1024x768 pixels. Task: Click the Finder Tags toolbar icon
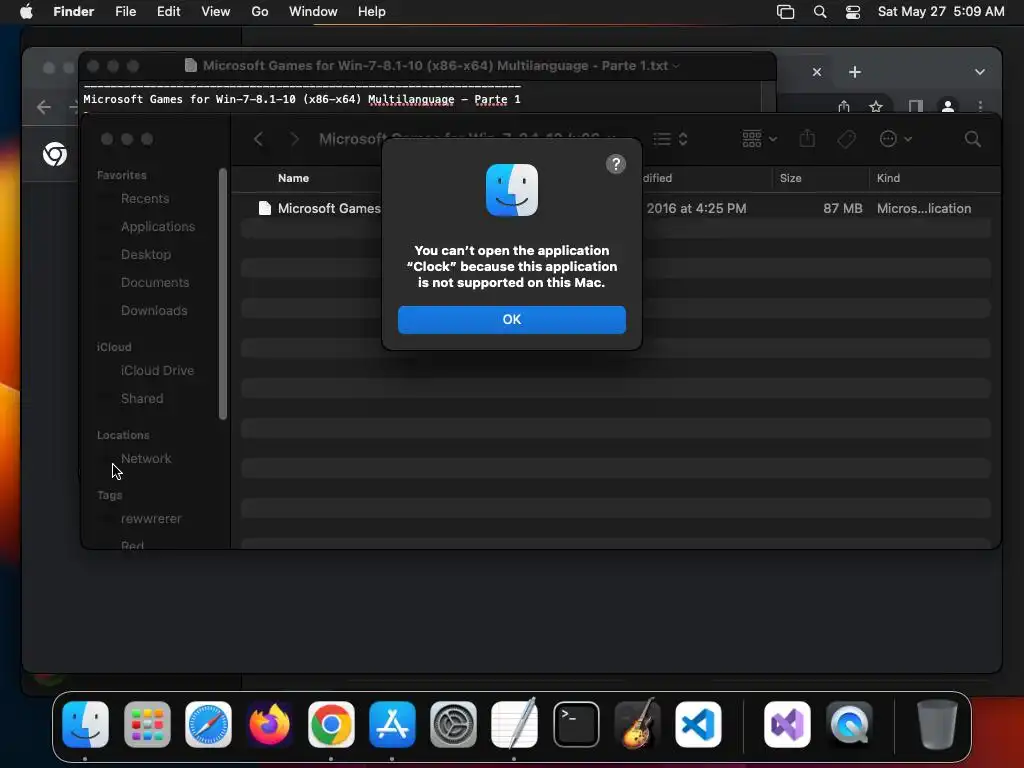tap(846, 138)
